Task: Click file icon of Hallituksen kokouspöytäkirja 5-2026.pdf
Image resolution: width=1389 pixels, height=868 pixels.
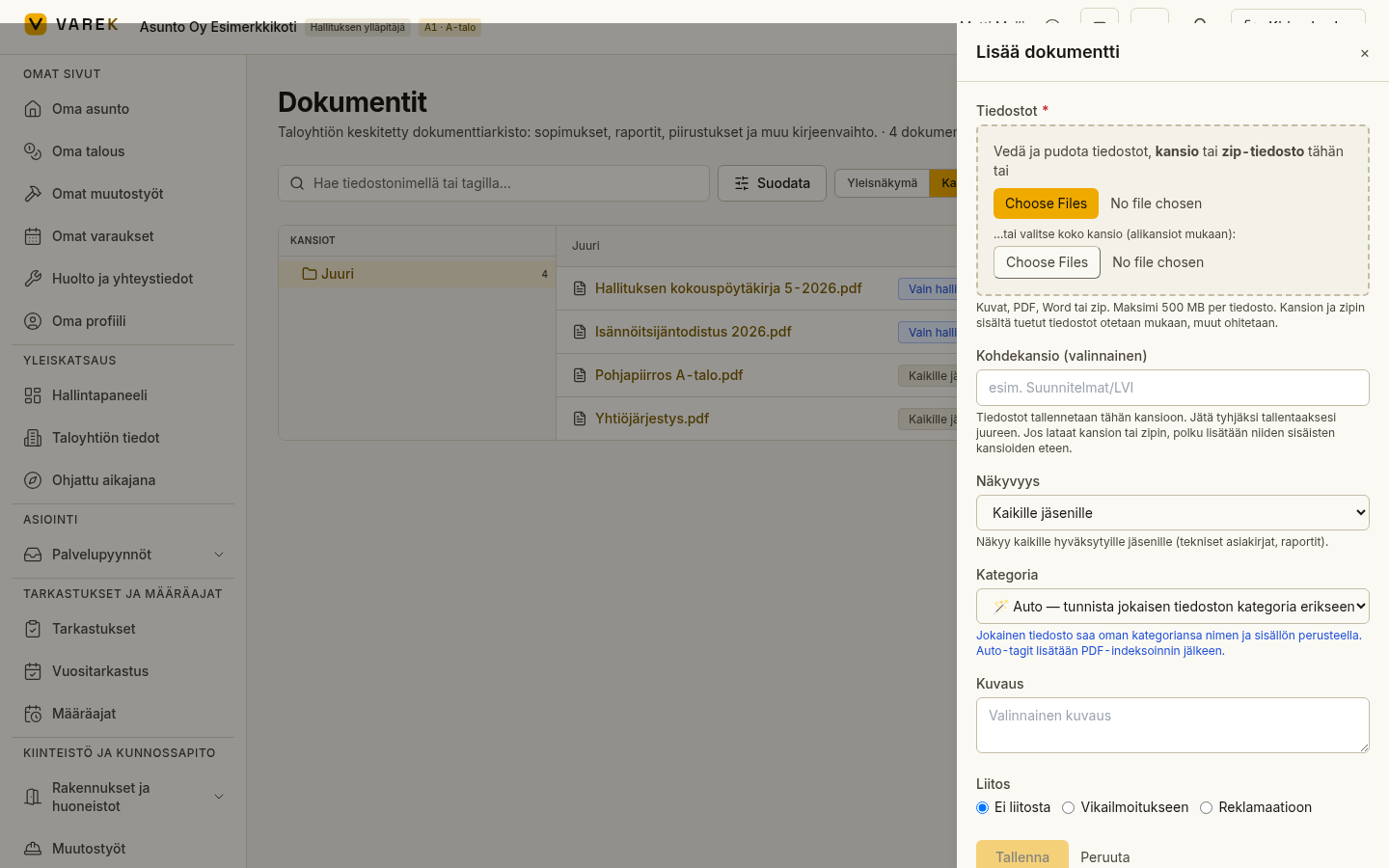Action: tap(580, 288)
